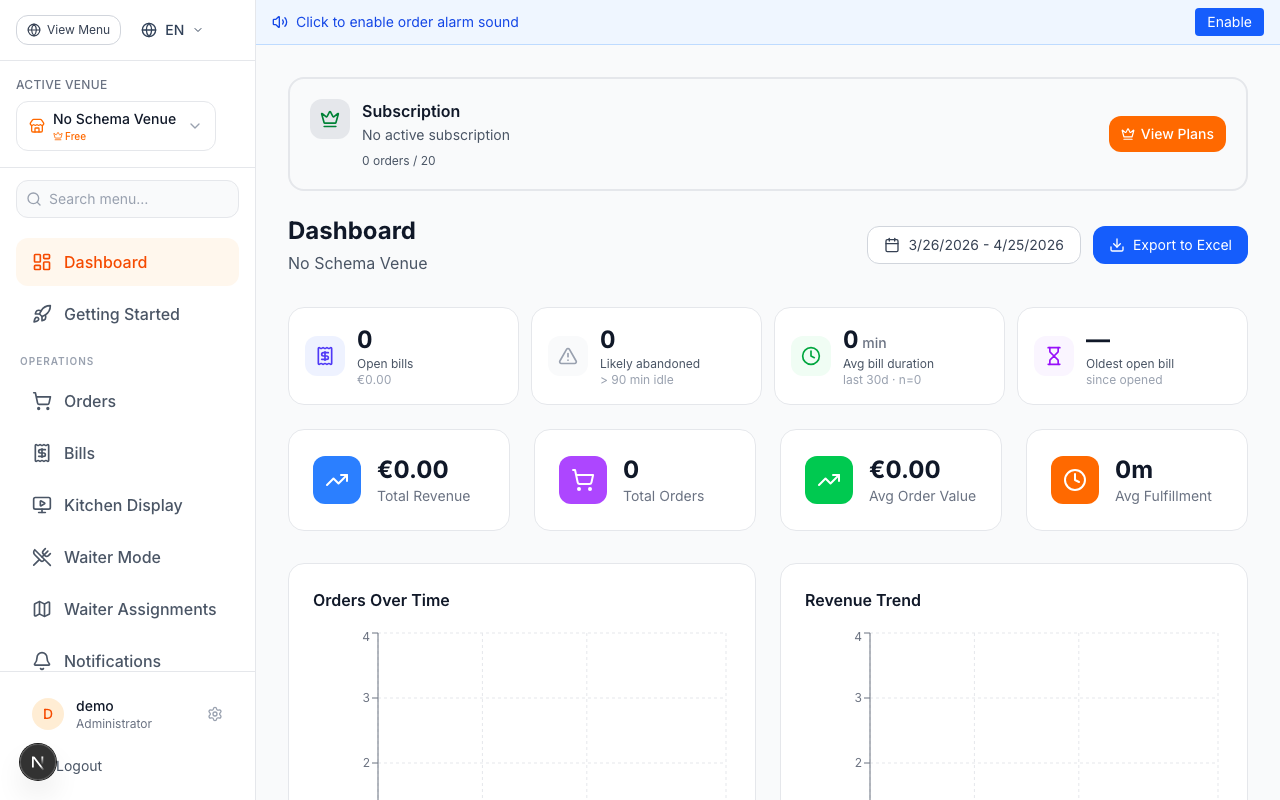Open the date range picker
This screenshot has width=1280, height=800.
coord(973,245)
